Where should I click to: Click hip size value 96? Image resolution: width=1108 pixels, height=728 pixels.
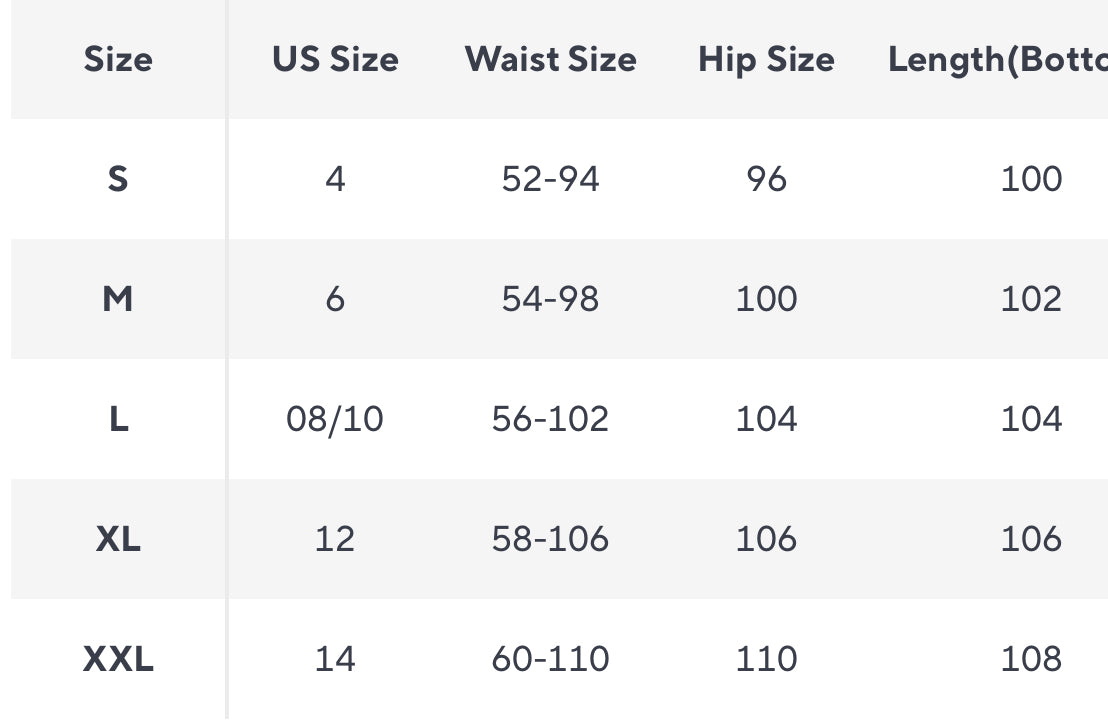[x=766, y=179]
